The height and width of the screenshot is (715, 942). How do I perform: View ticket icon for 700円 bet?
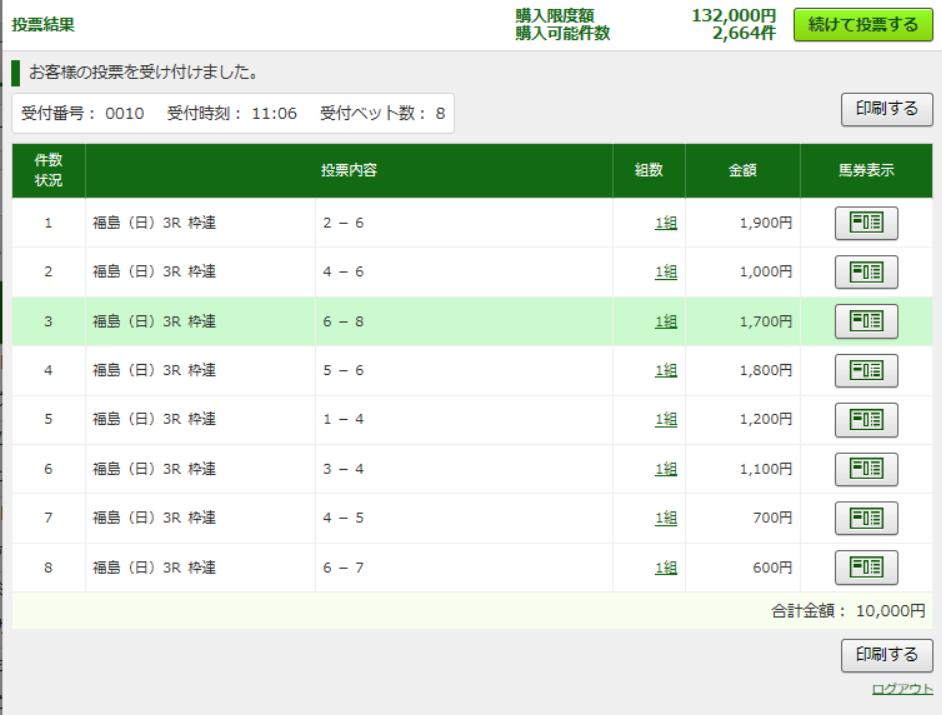[x=866, y=518]
